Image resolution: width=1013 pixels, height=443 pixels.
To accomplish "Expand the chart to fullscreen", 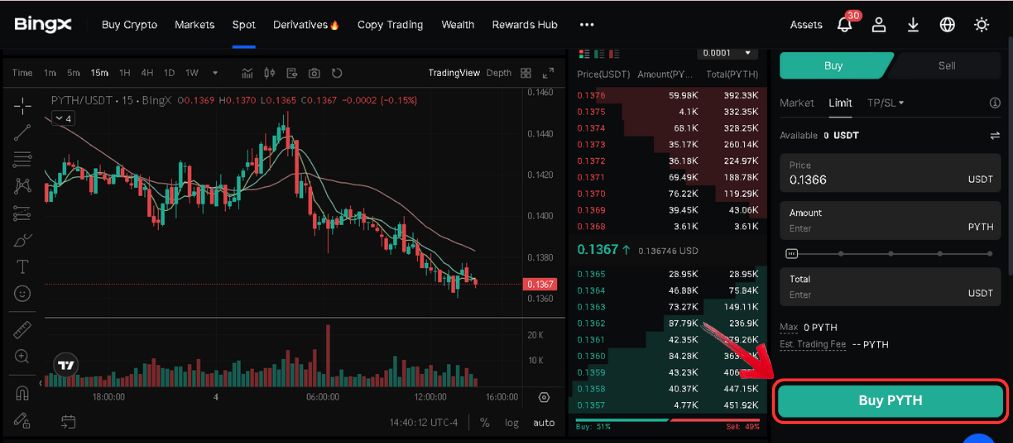I will click(x=548, y=73).
